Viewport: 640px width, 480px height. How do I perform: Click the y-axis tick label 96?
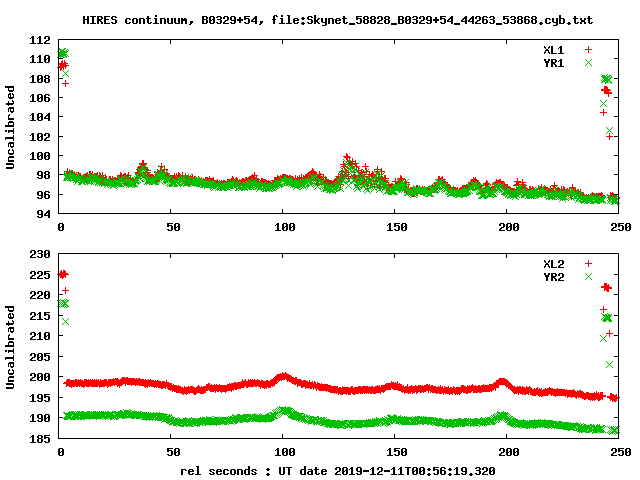tap(44, 195)
